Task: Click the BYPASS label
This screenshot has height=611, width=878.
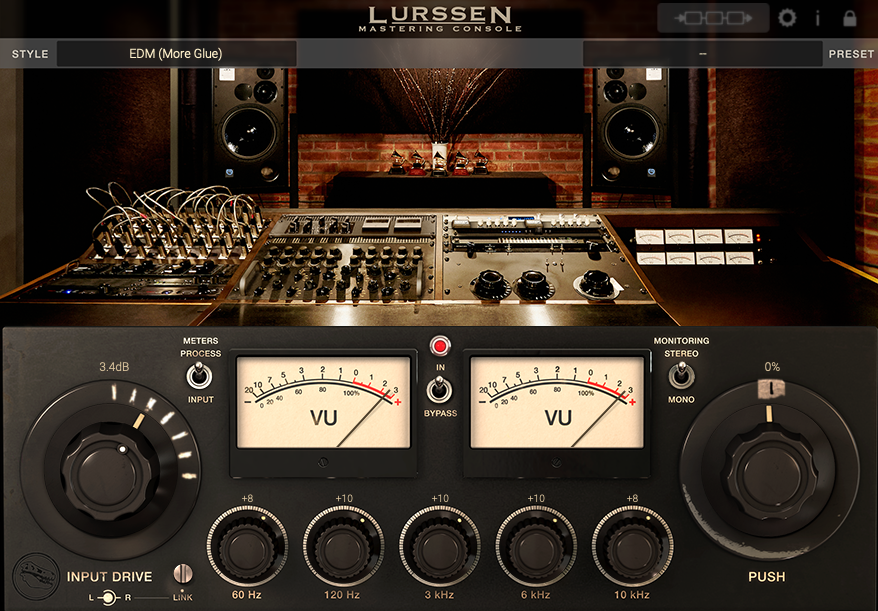Action: (x=440, y=413)
